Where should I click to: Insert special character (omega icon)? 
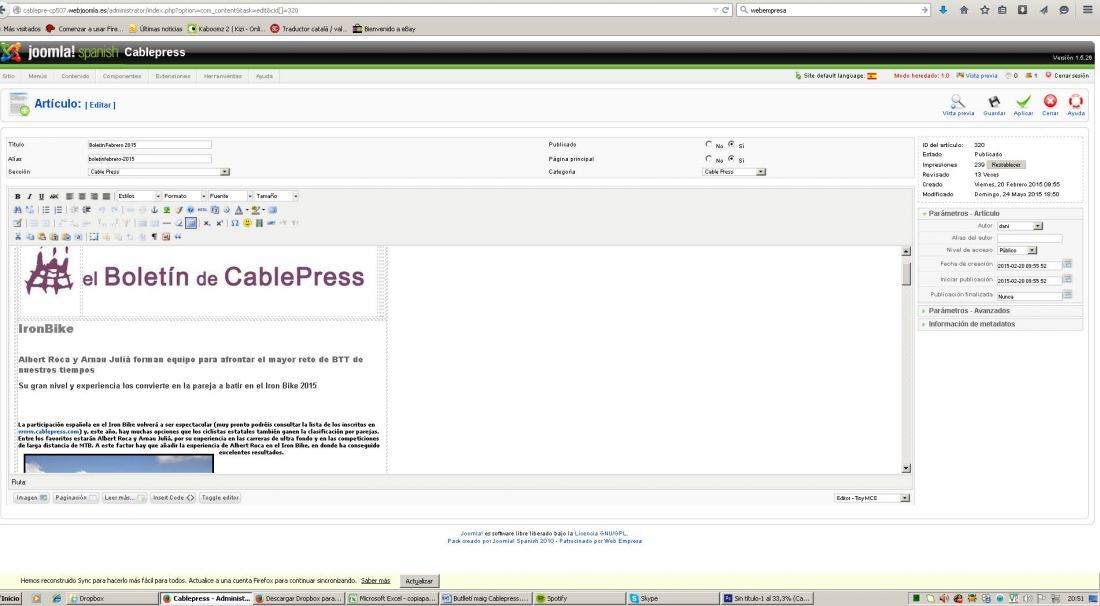click(235, 223)
